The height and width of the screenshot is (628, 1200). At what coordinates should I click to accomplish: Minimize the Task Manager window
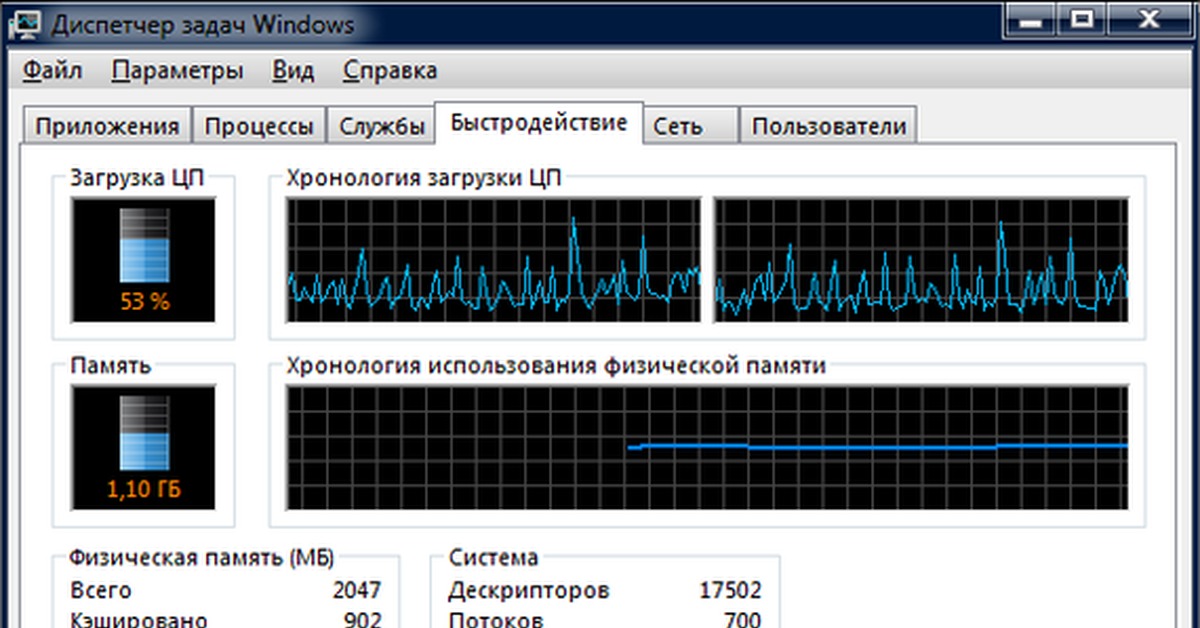[x=1030, y=17]
